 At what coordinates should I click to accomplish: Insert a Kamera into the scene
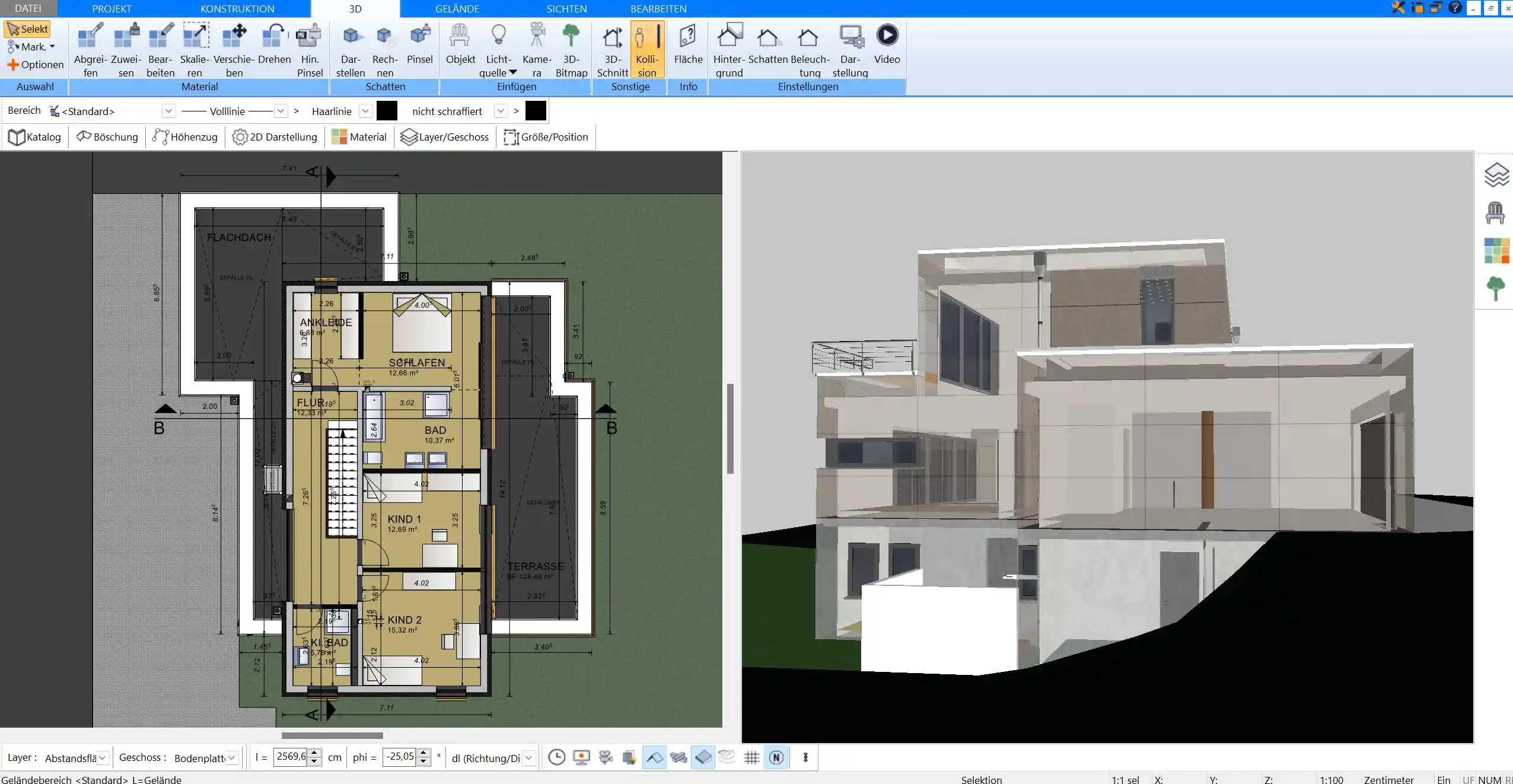[x=537, y=50]
